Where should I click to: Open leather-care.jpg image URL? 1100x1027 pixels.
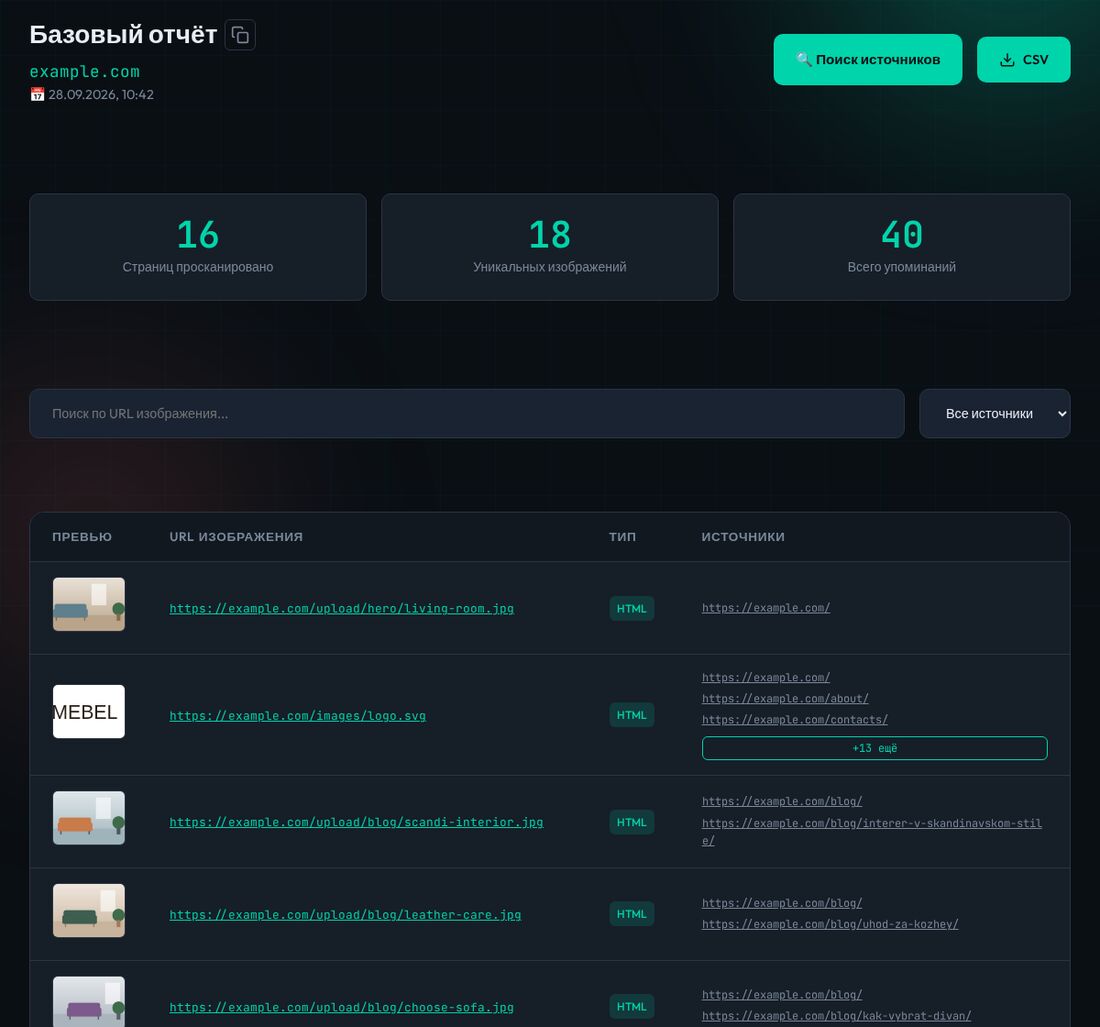pyautogui.click(x=345, y=915)
